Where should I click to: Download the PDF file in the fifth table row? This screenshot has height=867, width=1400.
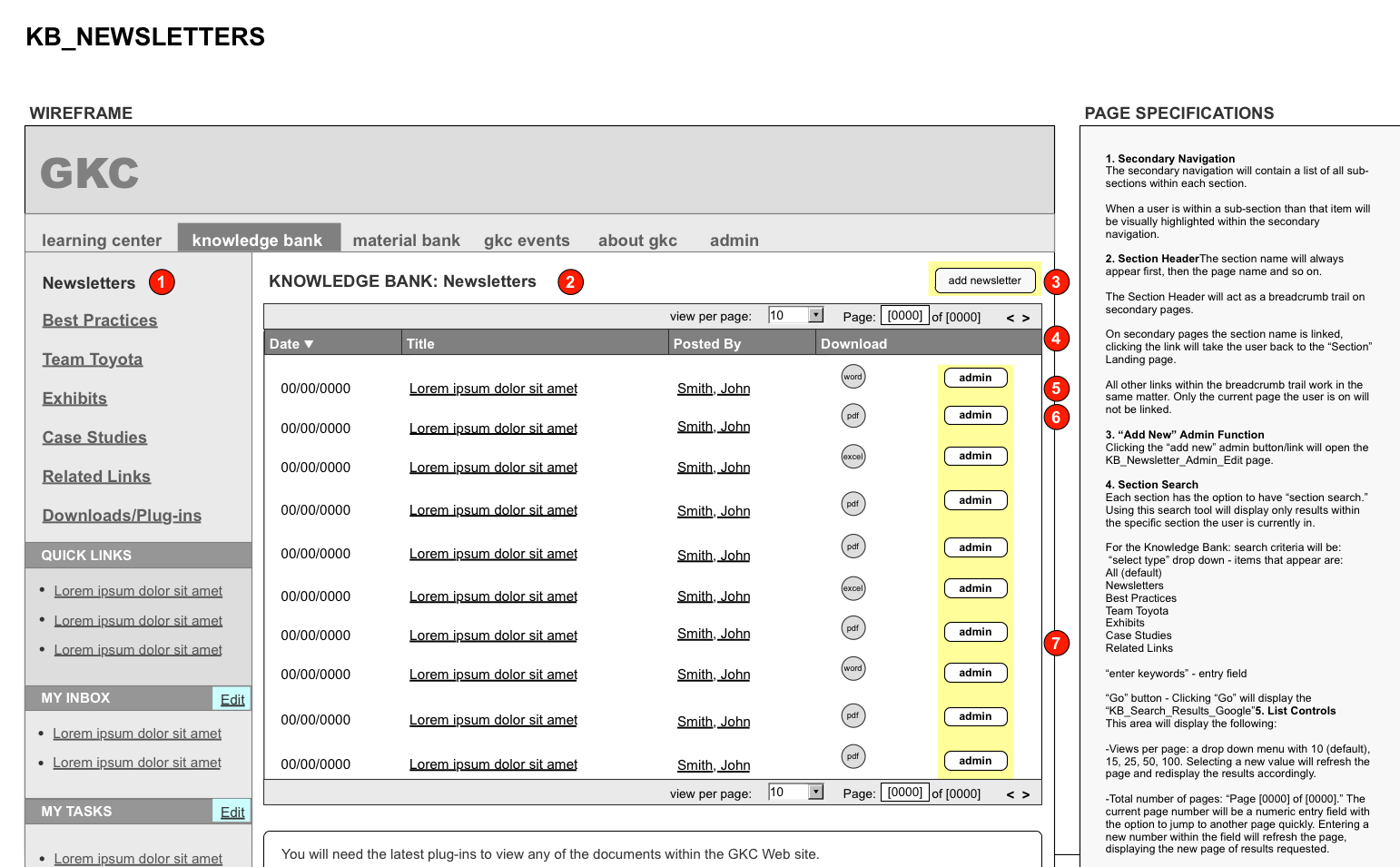[x=853, y=547]
